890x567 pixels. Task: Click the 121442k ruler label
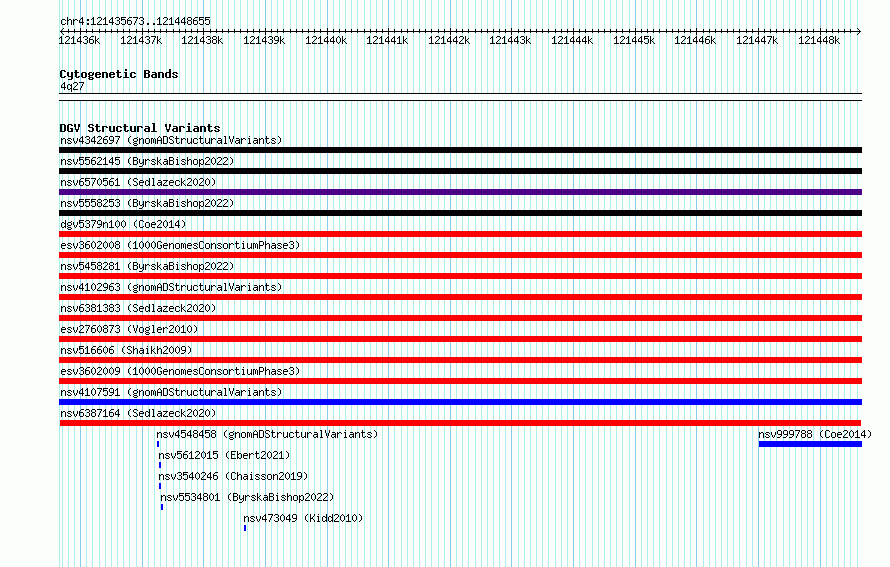449,40
